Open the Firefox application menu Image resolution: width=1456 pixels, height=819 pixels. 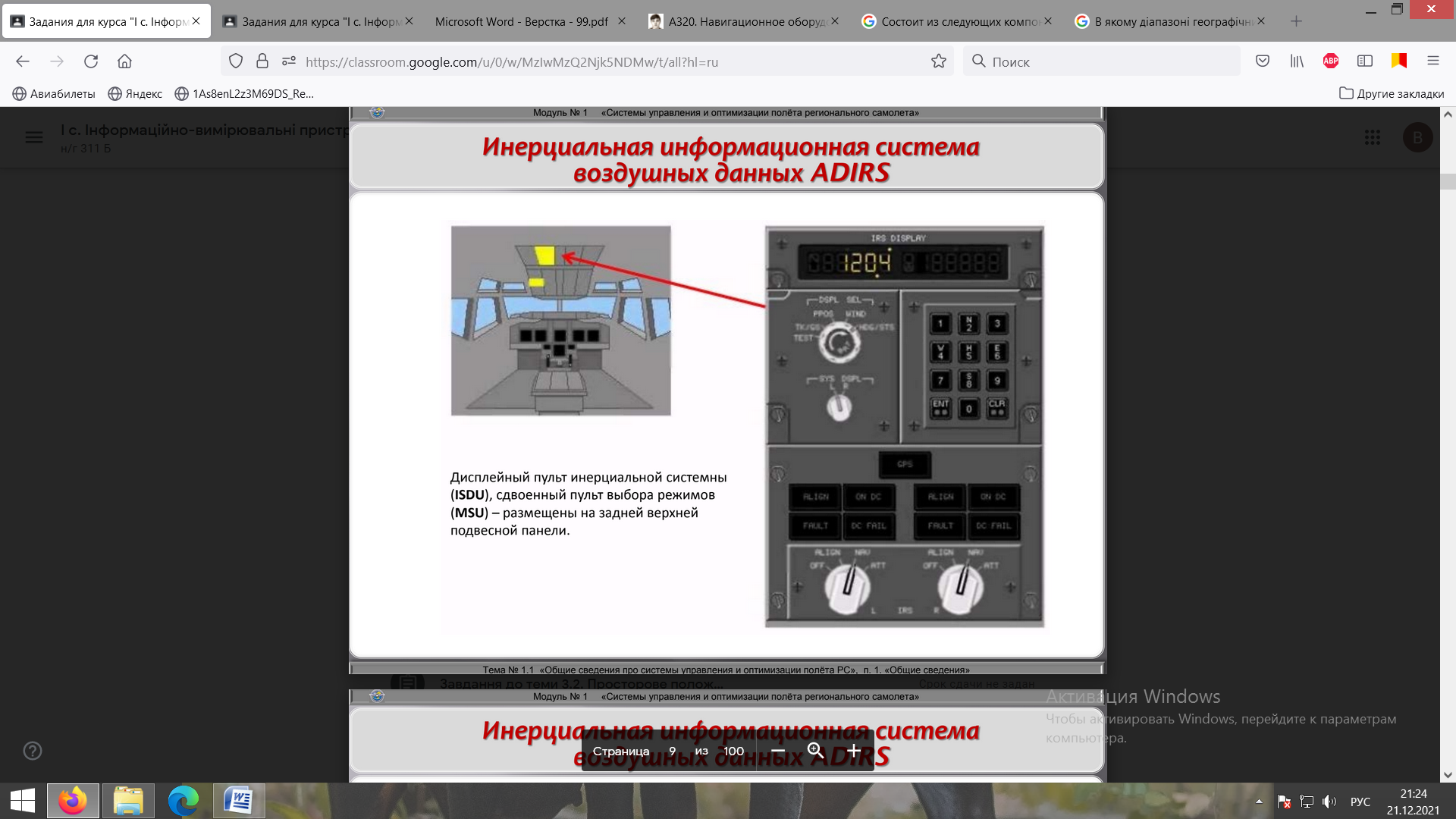(x=1433, y=61)
